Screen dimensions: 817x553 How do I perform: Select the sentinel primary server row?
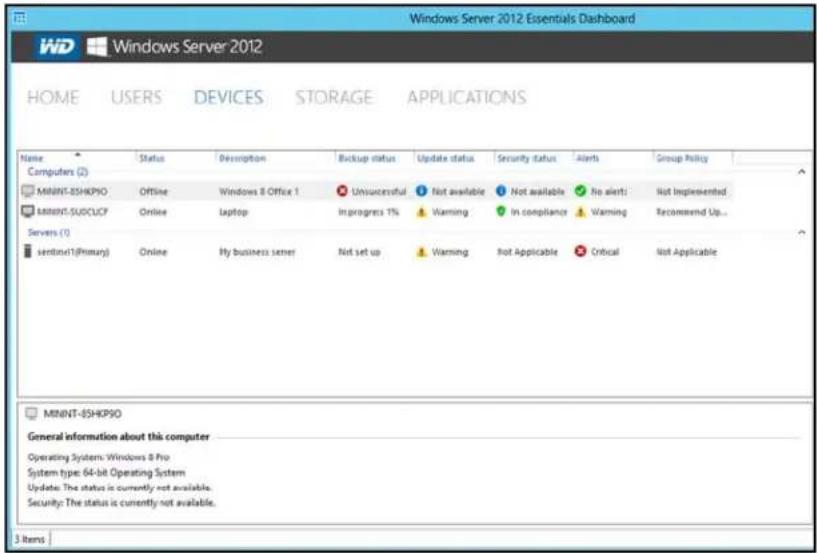click(x=376, y=252)
